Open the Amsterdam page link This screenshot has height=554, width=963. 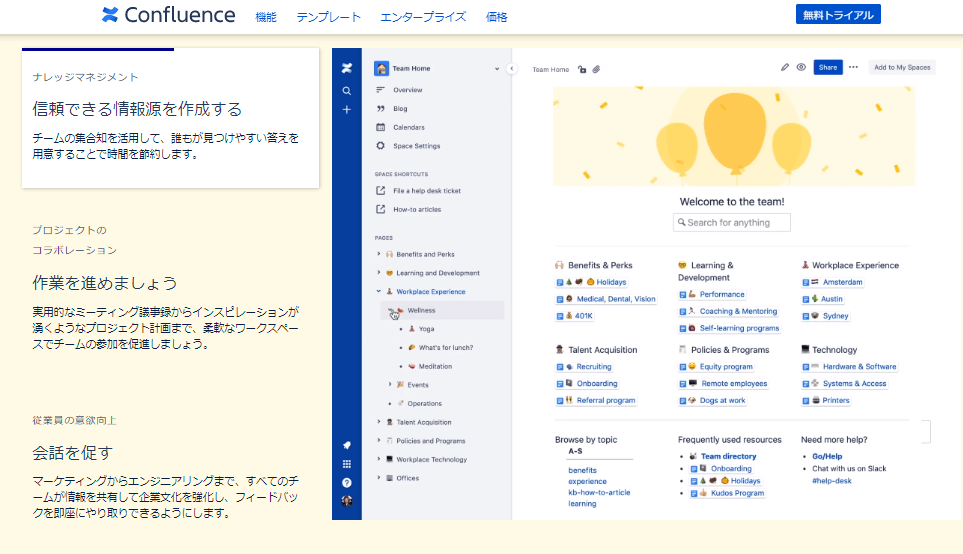coord(842,282)
